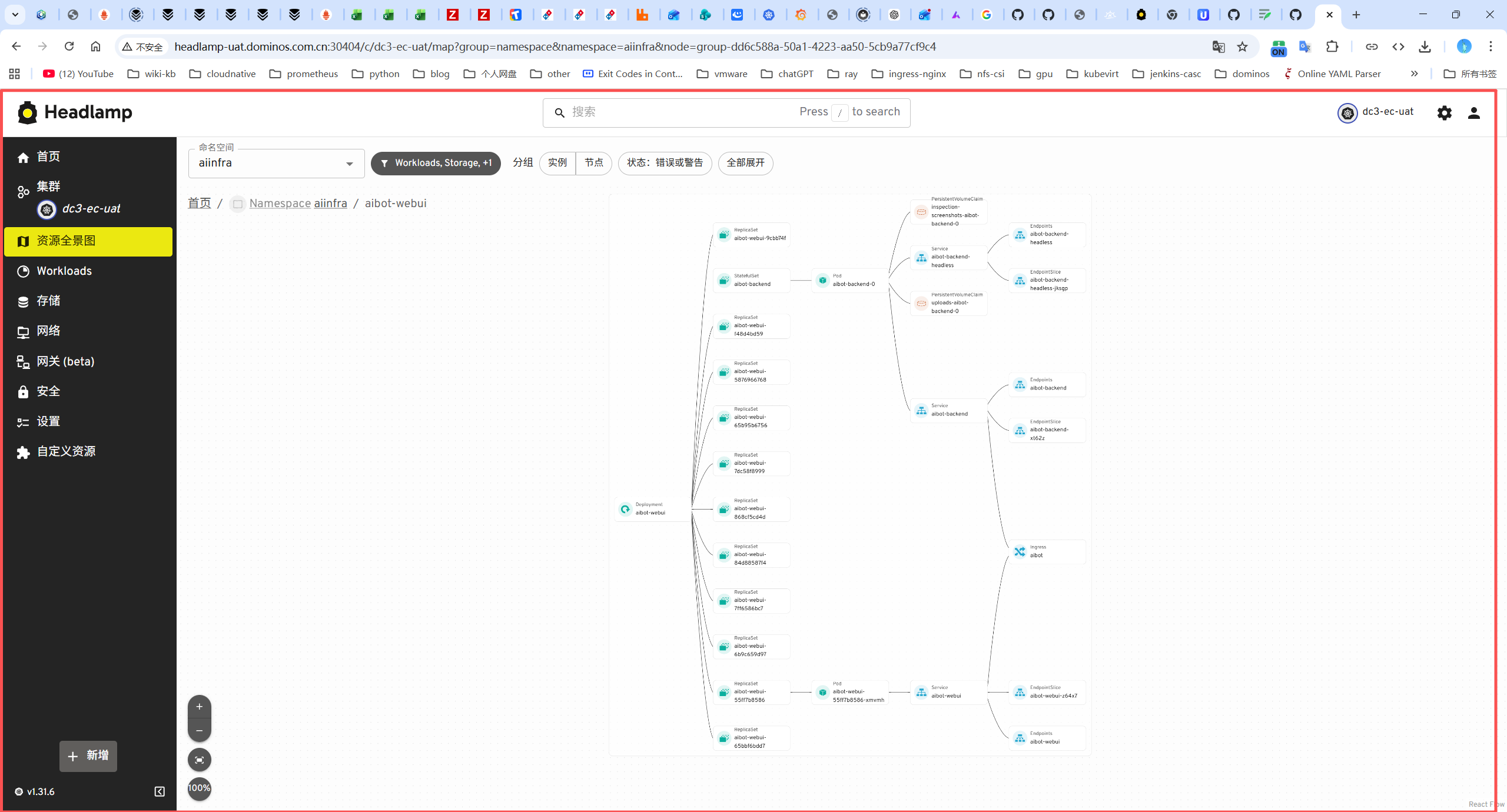
Task: Select ReplicaSet aibot-webui-f48d4bd59 node
Action: click(752, 326)
